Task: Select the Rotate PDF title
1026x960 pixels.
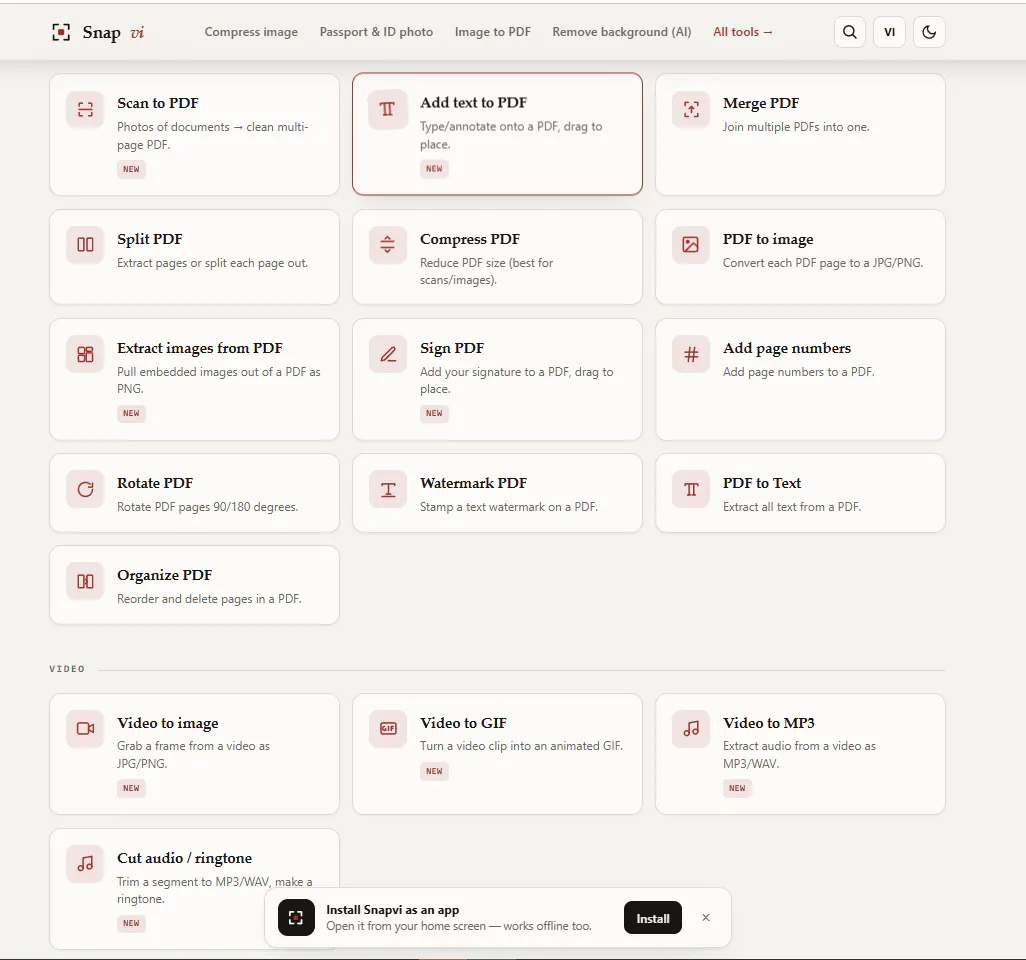Action: [x=155, y=483]
